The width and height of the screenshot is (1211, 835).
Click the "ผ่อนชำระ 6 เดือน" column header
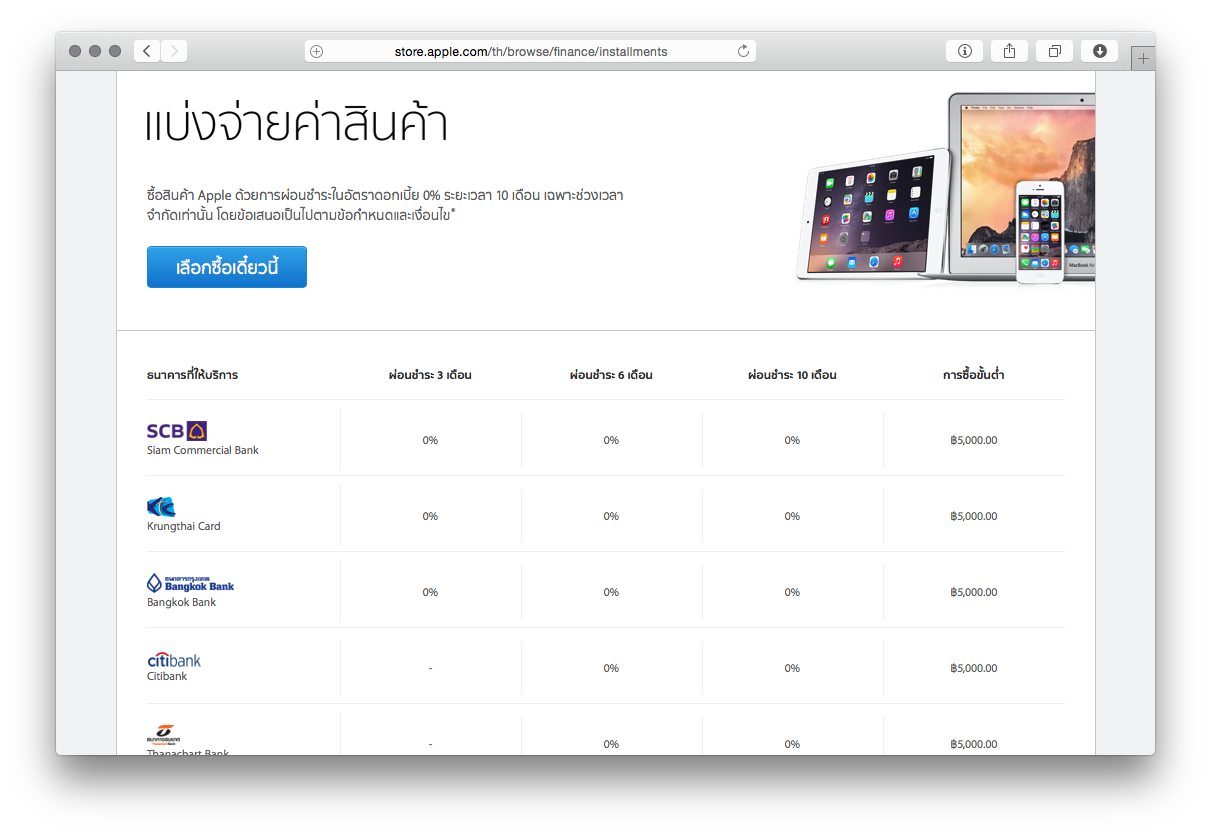coord(611,375)
